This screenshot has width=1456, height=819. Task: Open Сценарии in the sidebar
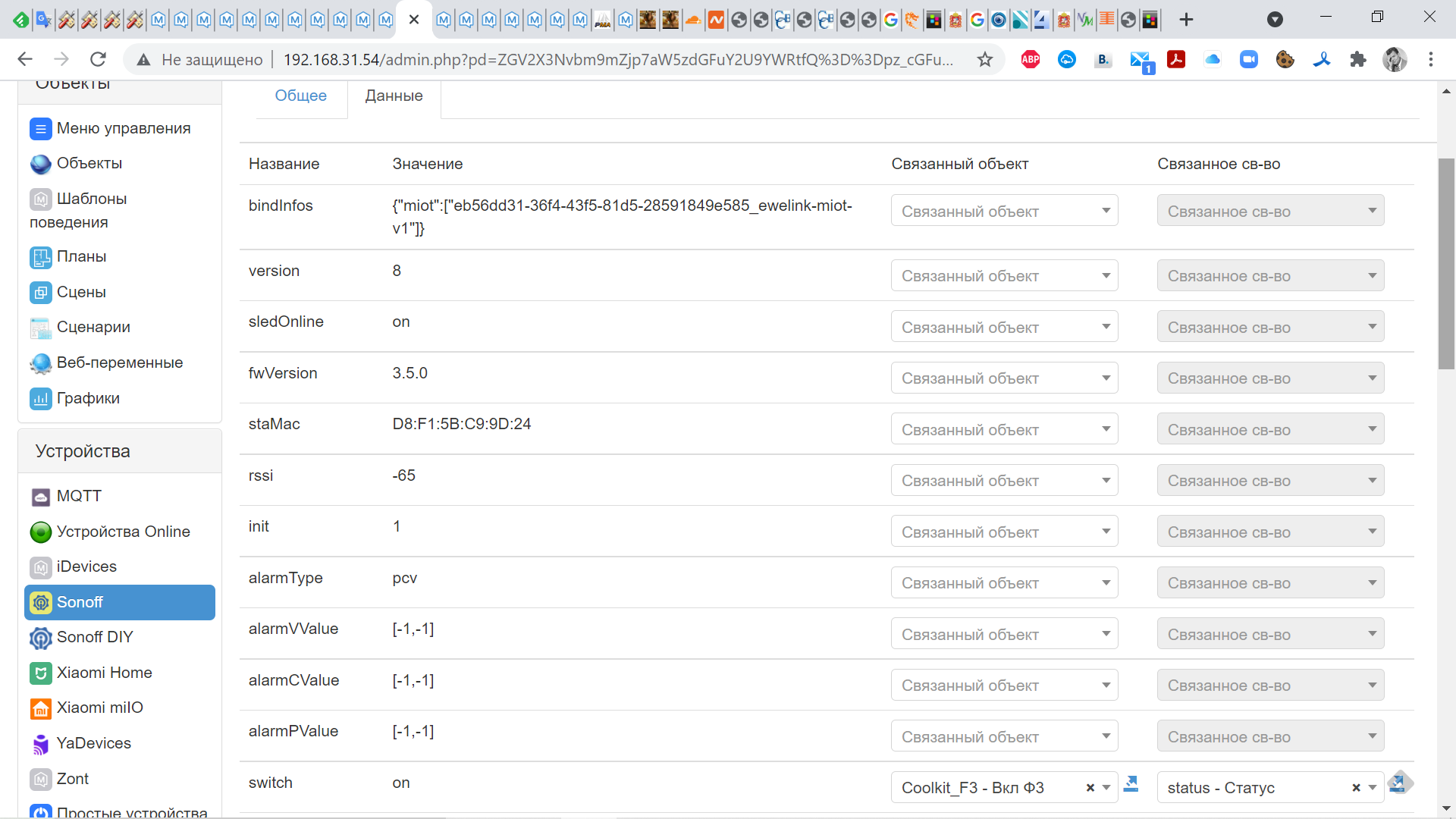point(93,327)
